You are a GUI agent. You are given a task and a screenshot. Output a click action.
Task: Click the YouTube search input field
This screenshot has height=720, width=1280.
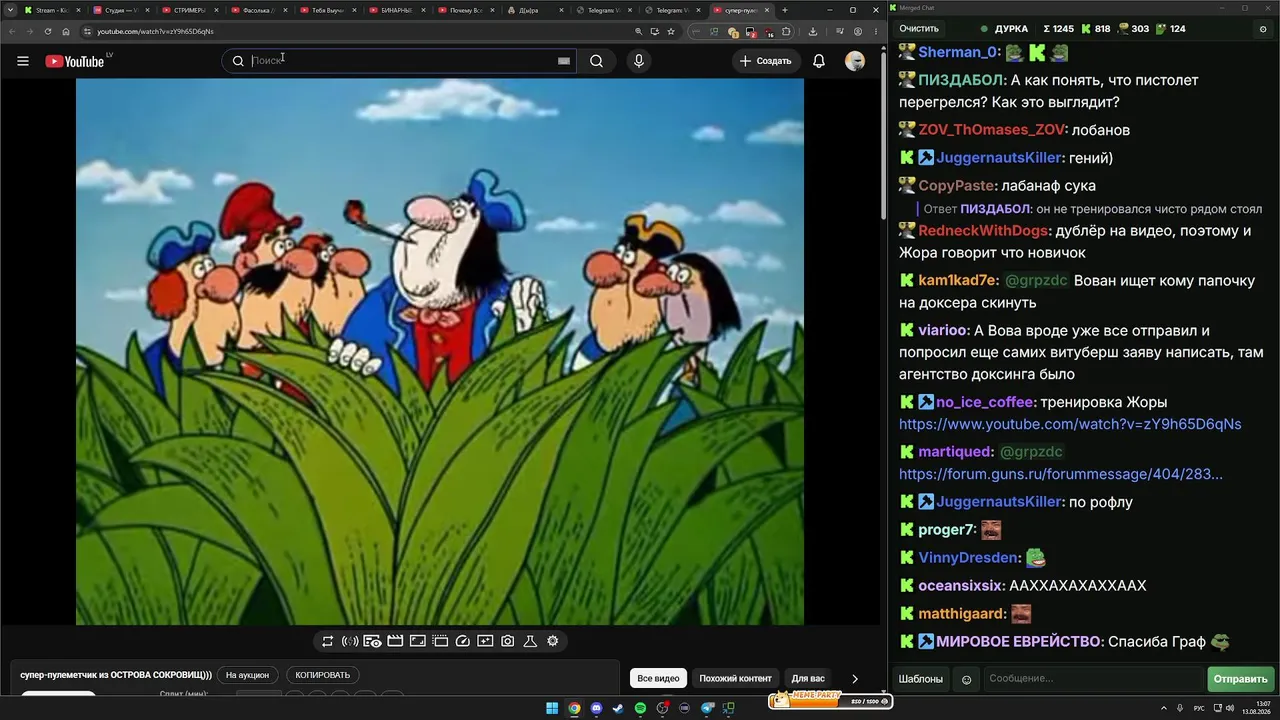pyautogui.click(x=400, y=61)
